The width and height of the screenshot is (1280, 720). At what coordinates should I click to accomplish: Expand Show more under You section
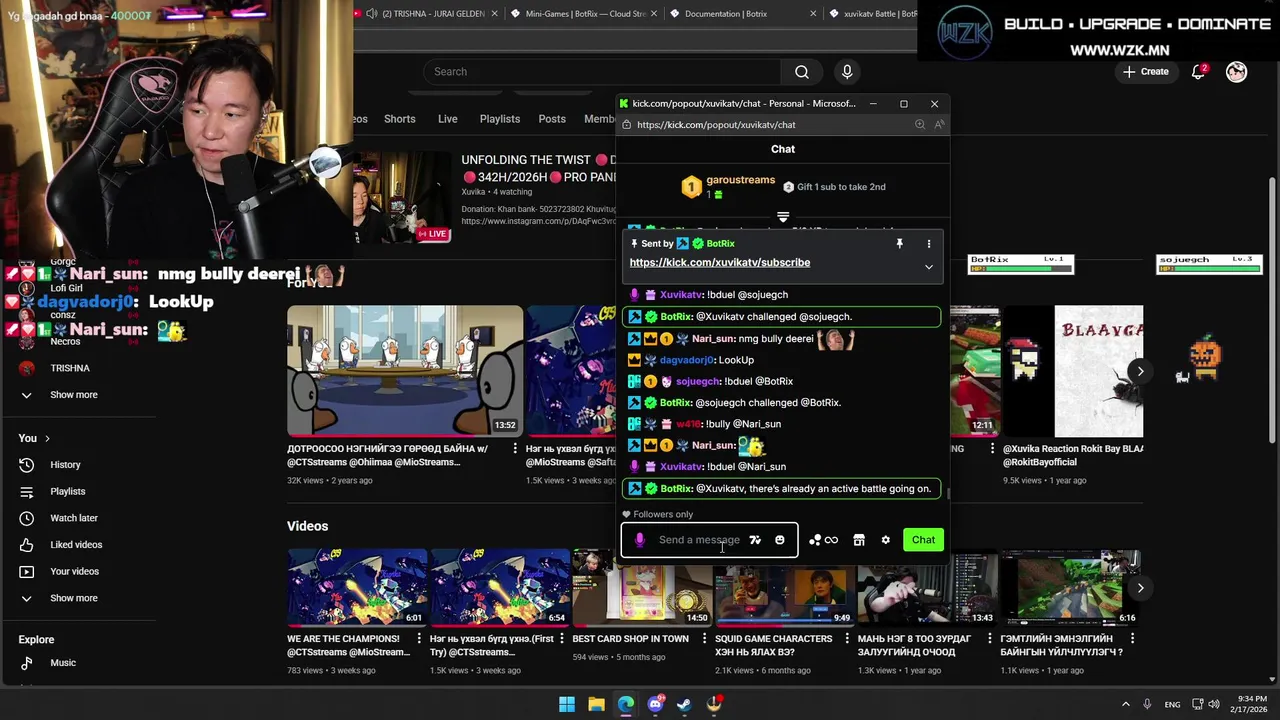tap(74, 598)
